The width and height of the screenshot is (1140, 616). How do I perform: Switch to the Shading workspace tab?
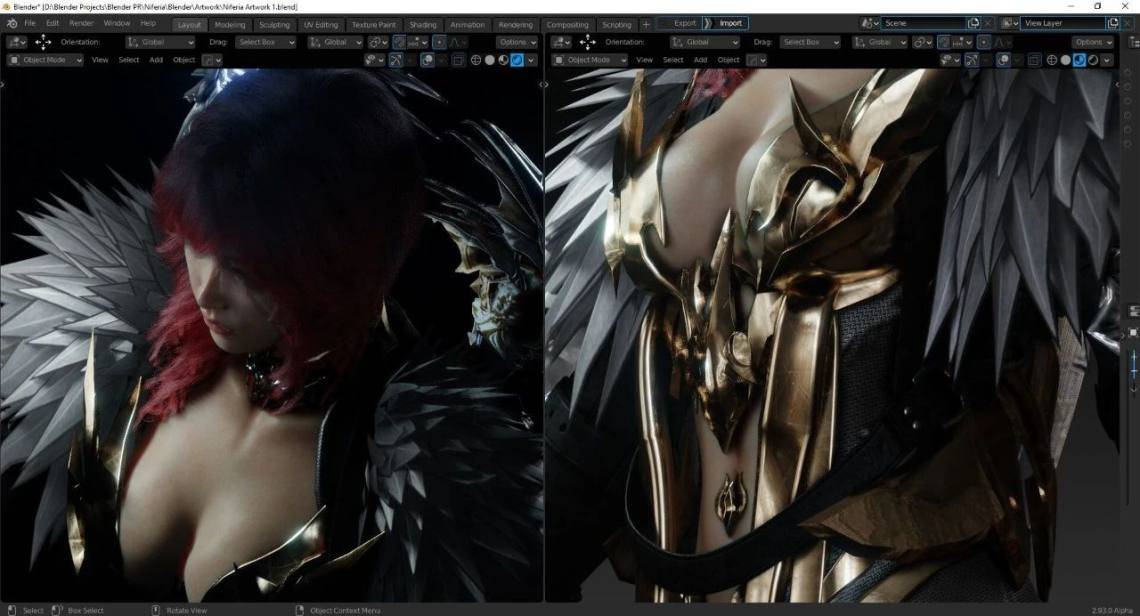point(422,25)
